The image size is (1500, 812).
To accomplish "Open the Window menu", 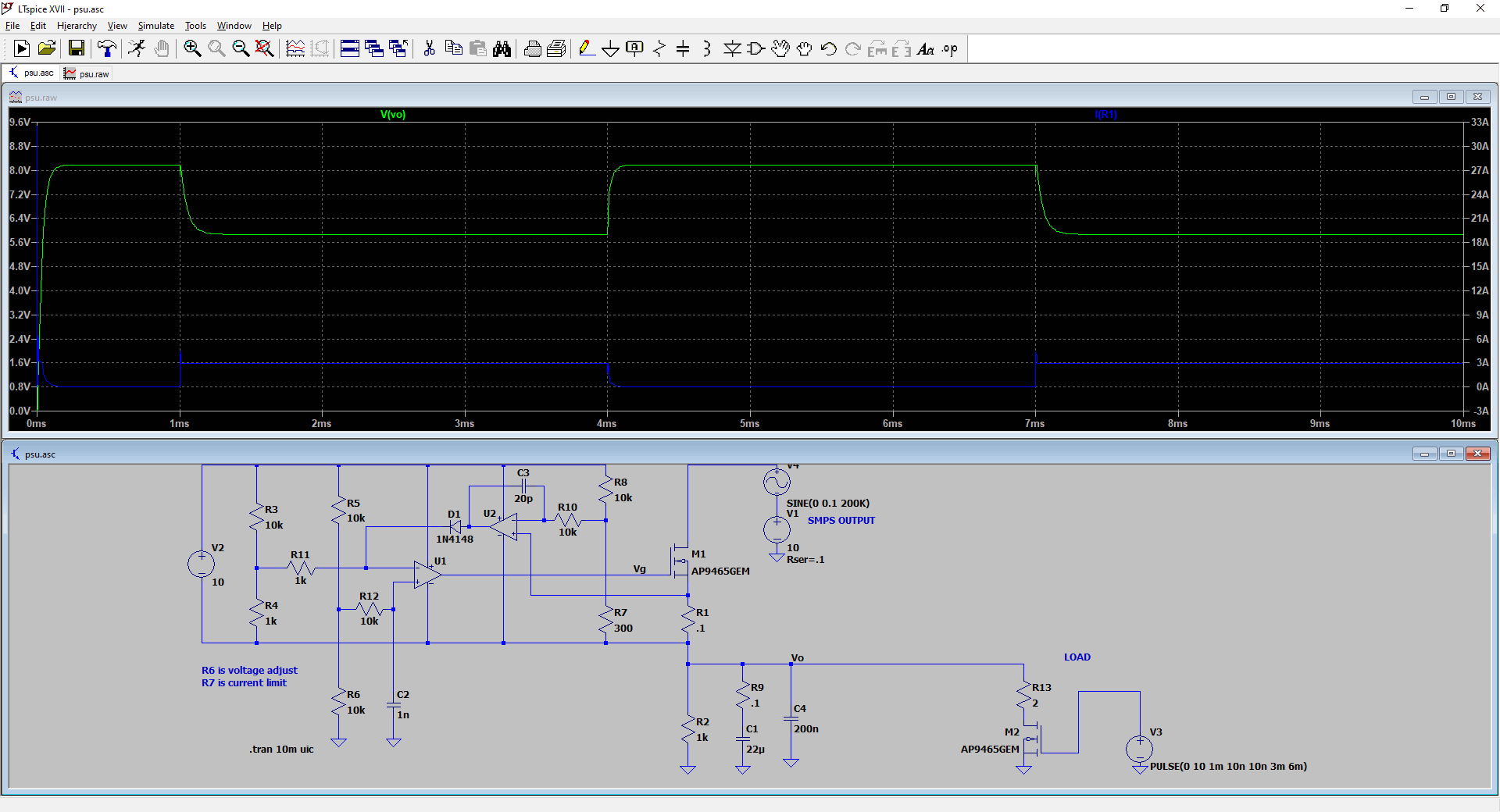I will (x=234, y=26).
